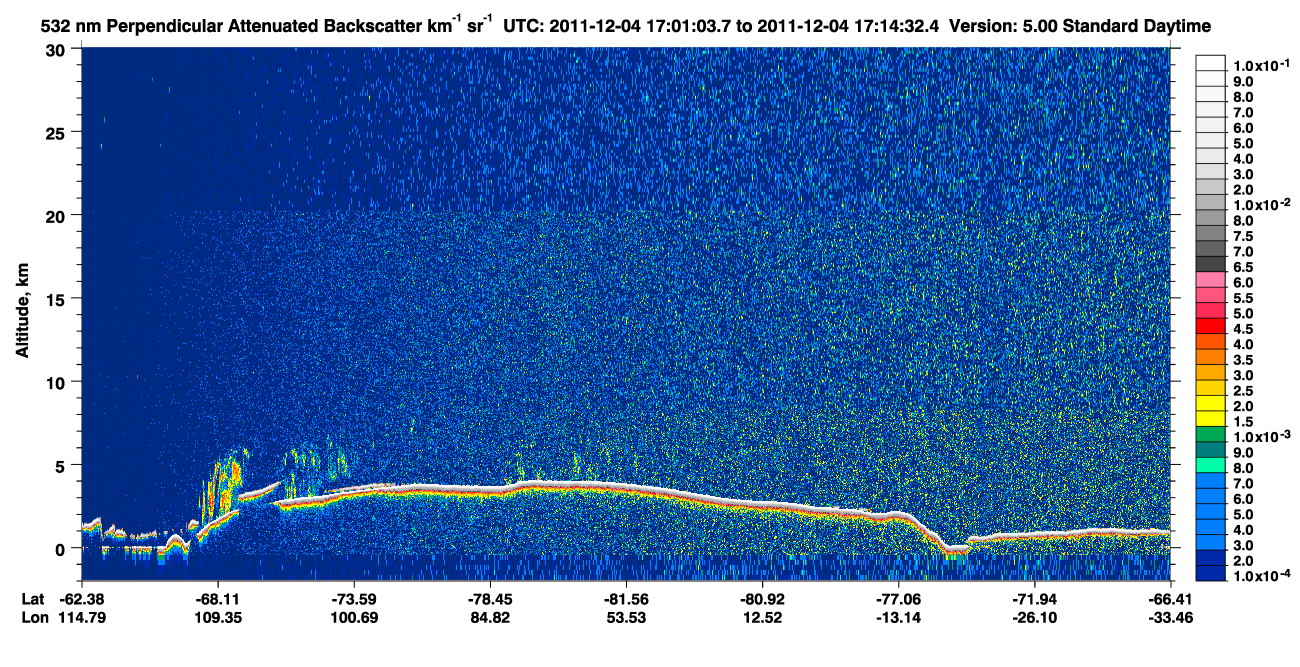
Task: Click longitude value 114.79
Action: click(82, 617)
